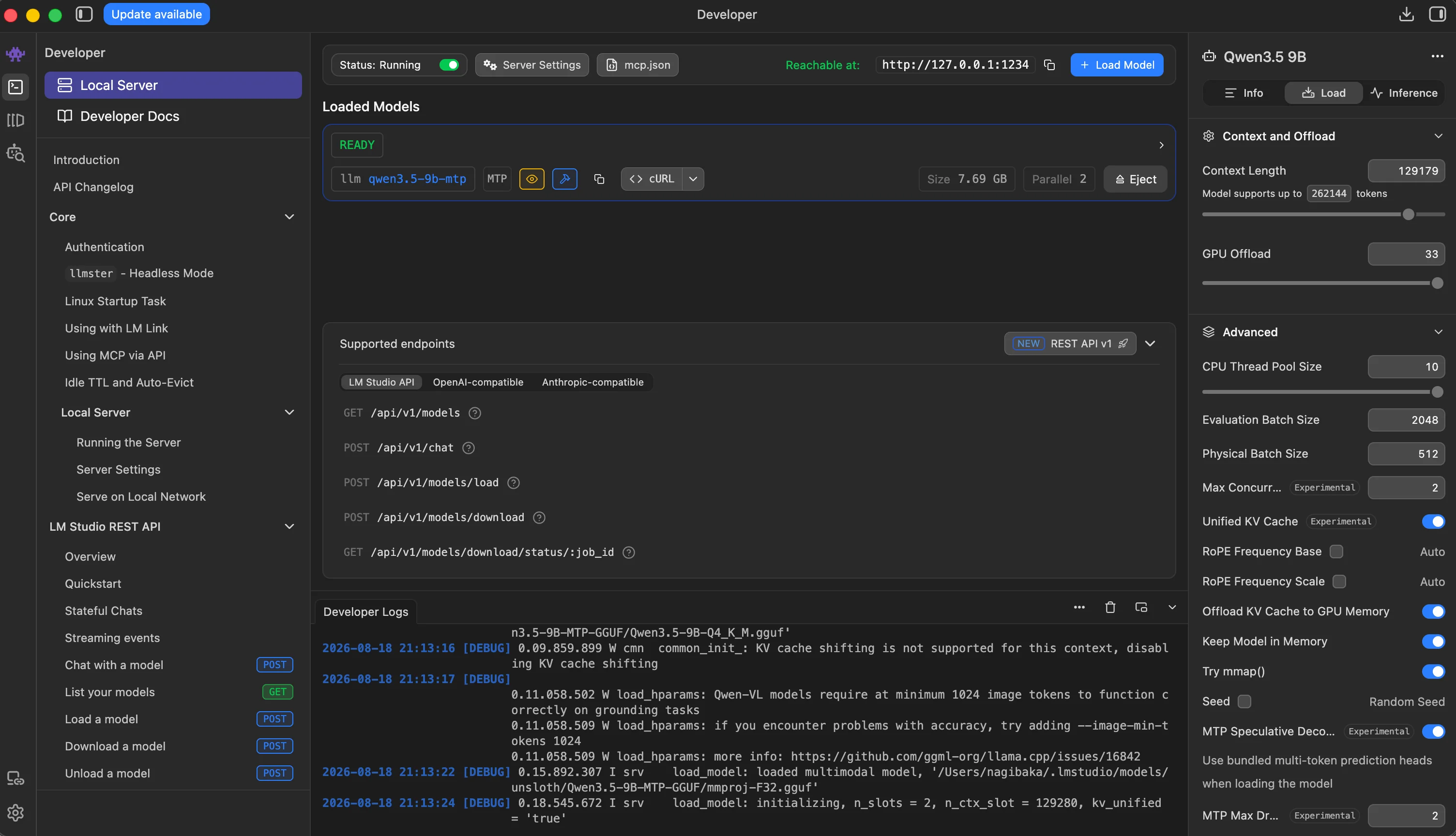Copy the server address http://127.0.0.1:1234
Screen dimensions: 1456x836
(x=1049, y=65)
